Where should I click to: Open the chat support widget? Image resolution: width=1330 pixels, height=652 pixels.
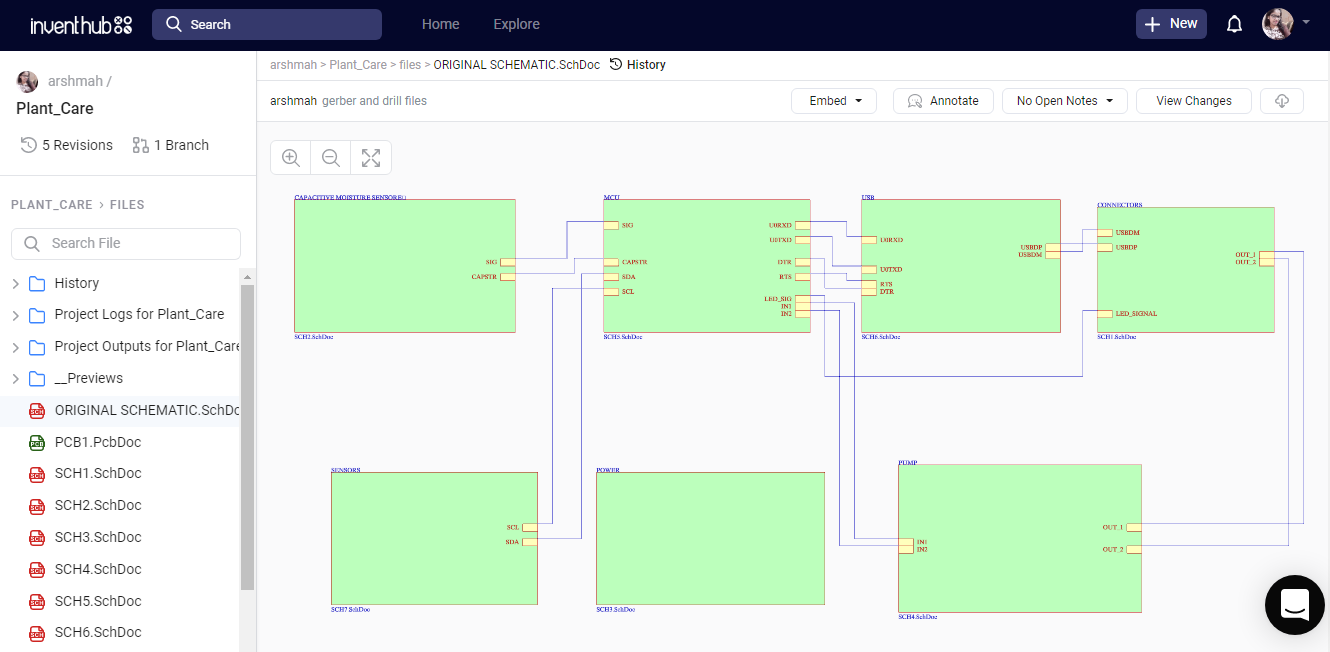coord(1295,604)
